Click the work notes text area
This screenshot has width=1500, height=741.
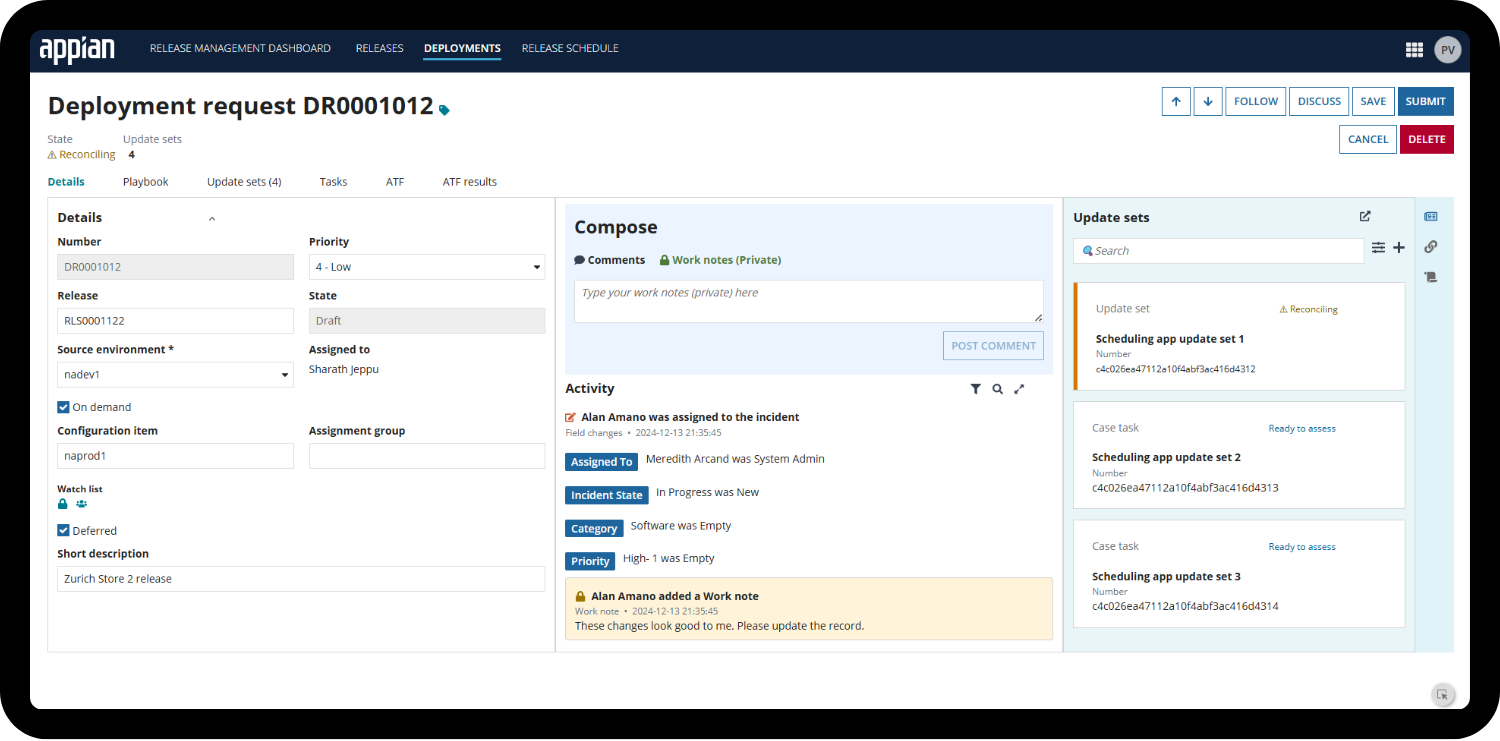click(x=809, y=301)
